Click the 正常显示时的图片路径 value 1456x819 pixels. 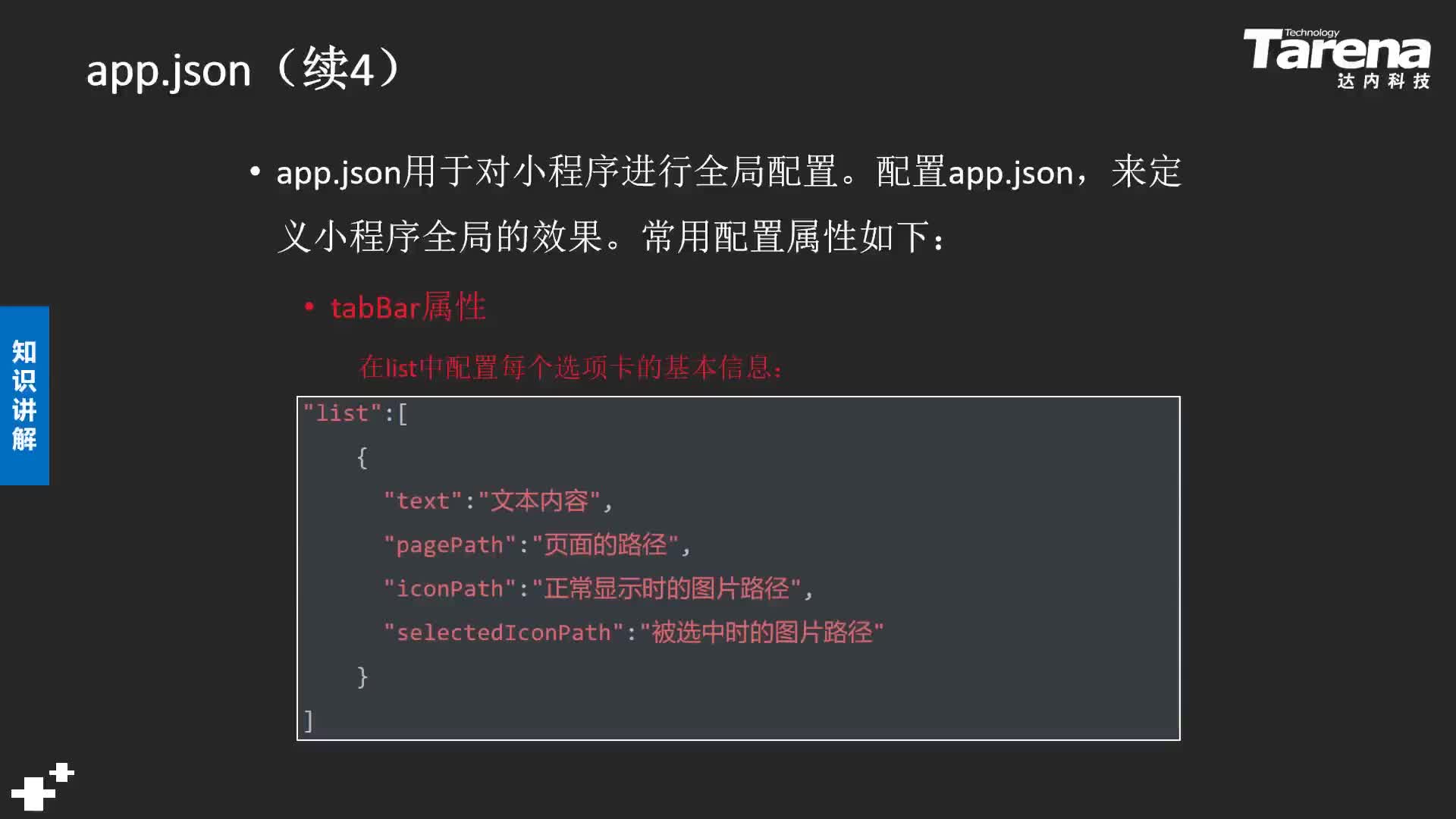tap(667, 588)
